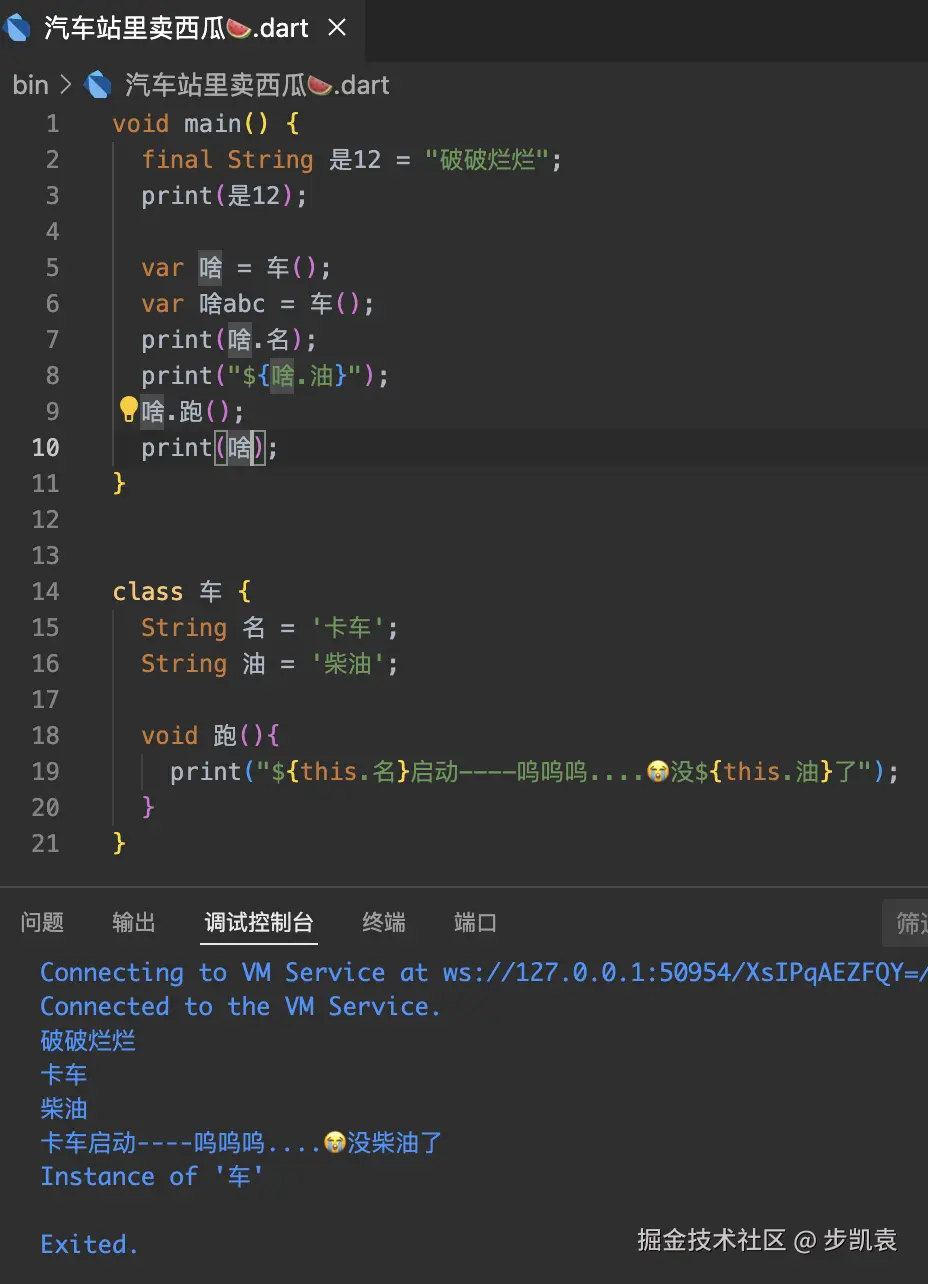Viewport: 928px width, 1284px height.
Task: Close the 汽车站里卖西瓜🍉.dart tab
Action: tap(336, 28)
